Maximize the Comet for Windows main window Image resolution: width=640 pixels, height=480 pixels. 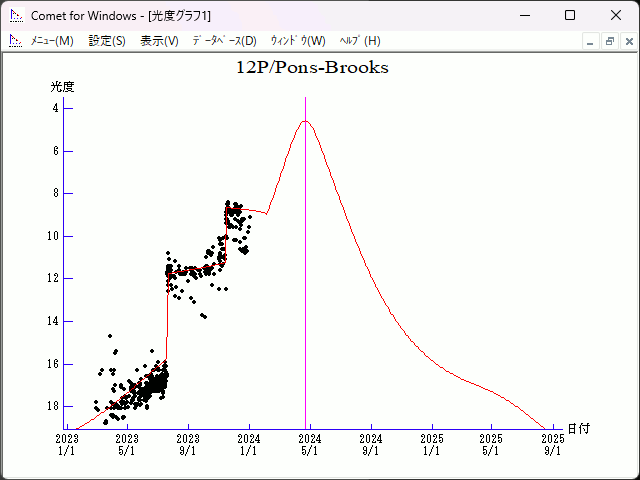[570, 16]
